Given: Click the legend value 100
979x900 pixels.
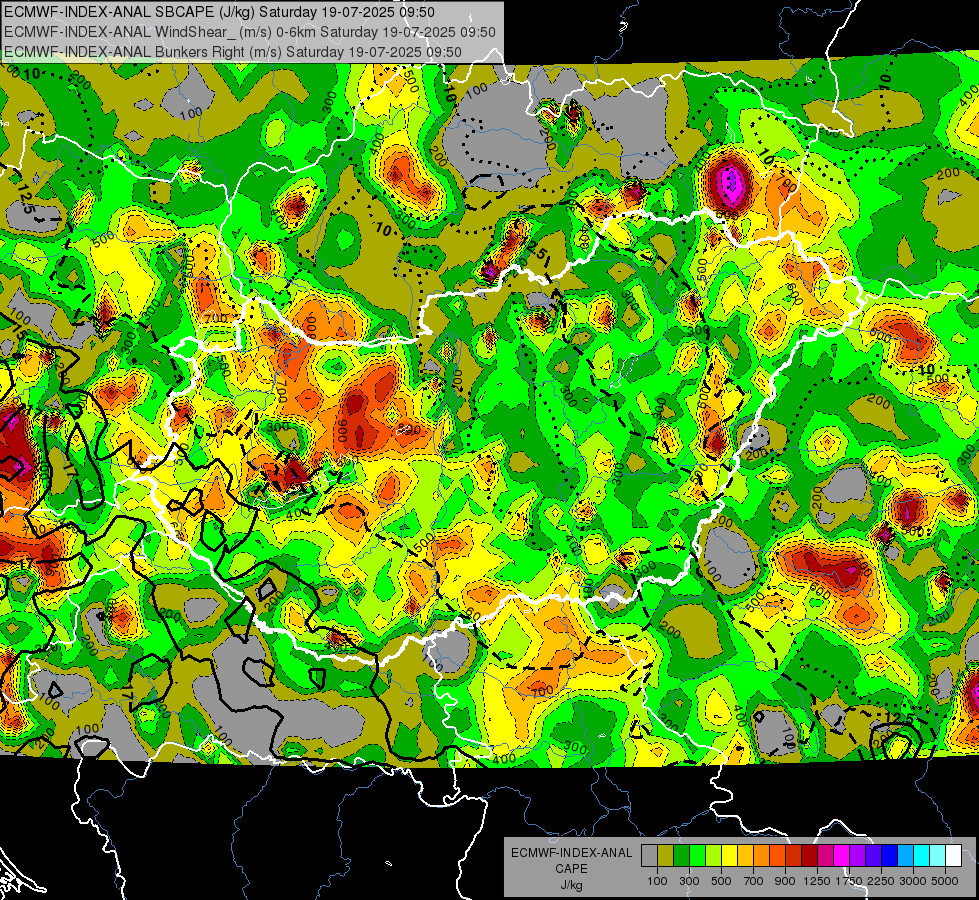Looking at the screenshot, I should point(657,881).
